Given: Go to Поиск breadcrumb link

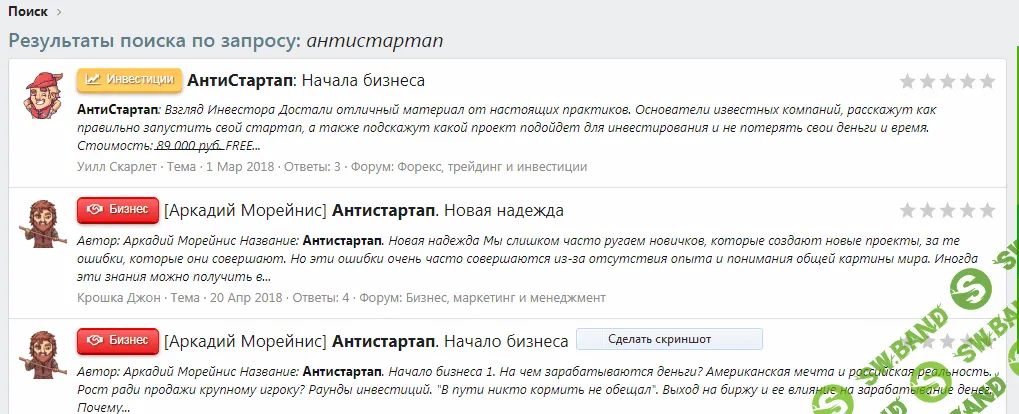Looking at the screenshot, I should click(x=27, y=11).
